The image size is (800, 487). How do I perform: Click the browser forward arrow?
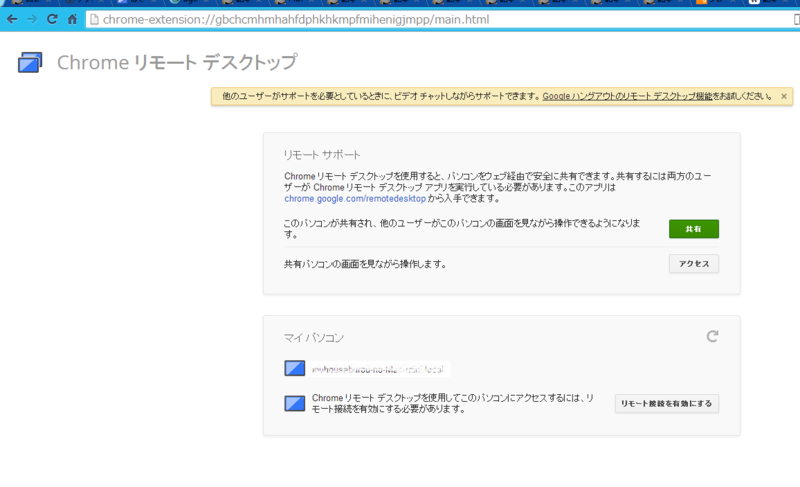pyautogui.click(x=32, y=19)
